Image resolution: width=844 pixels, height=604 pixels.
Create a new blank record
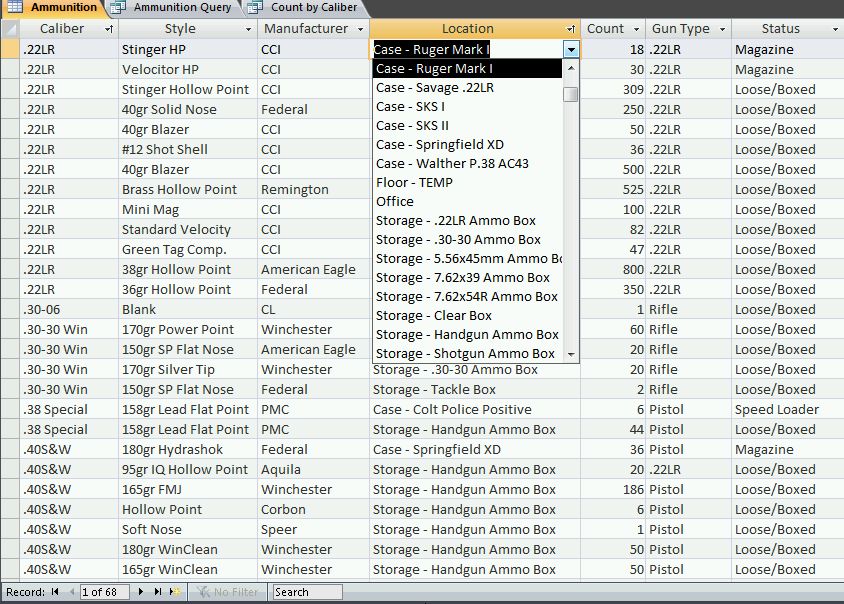point(175,592)
